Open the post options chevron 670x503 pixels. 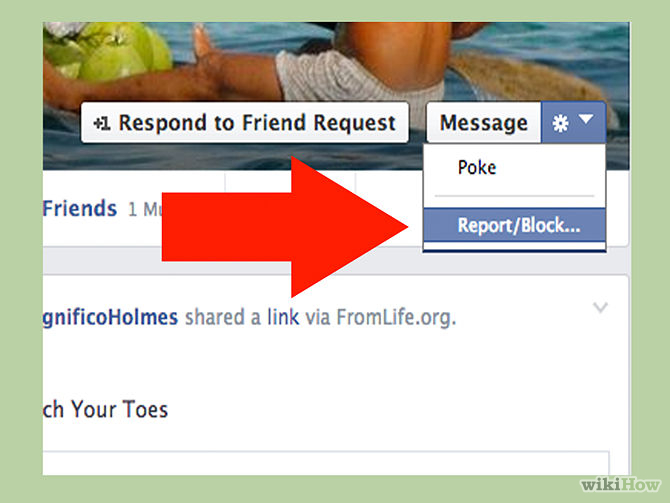tap(600, 308)
